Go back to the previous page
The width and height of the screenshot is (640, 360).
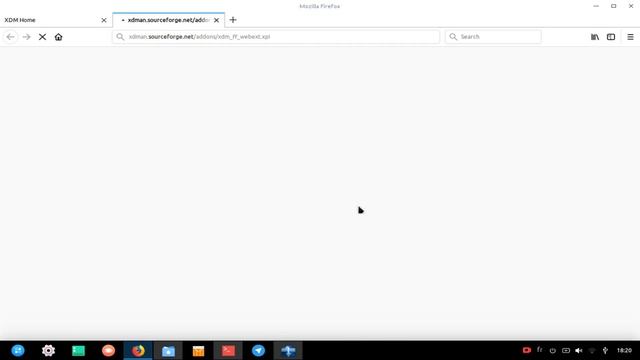coord(11,37)
